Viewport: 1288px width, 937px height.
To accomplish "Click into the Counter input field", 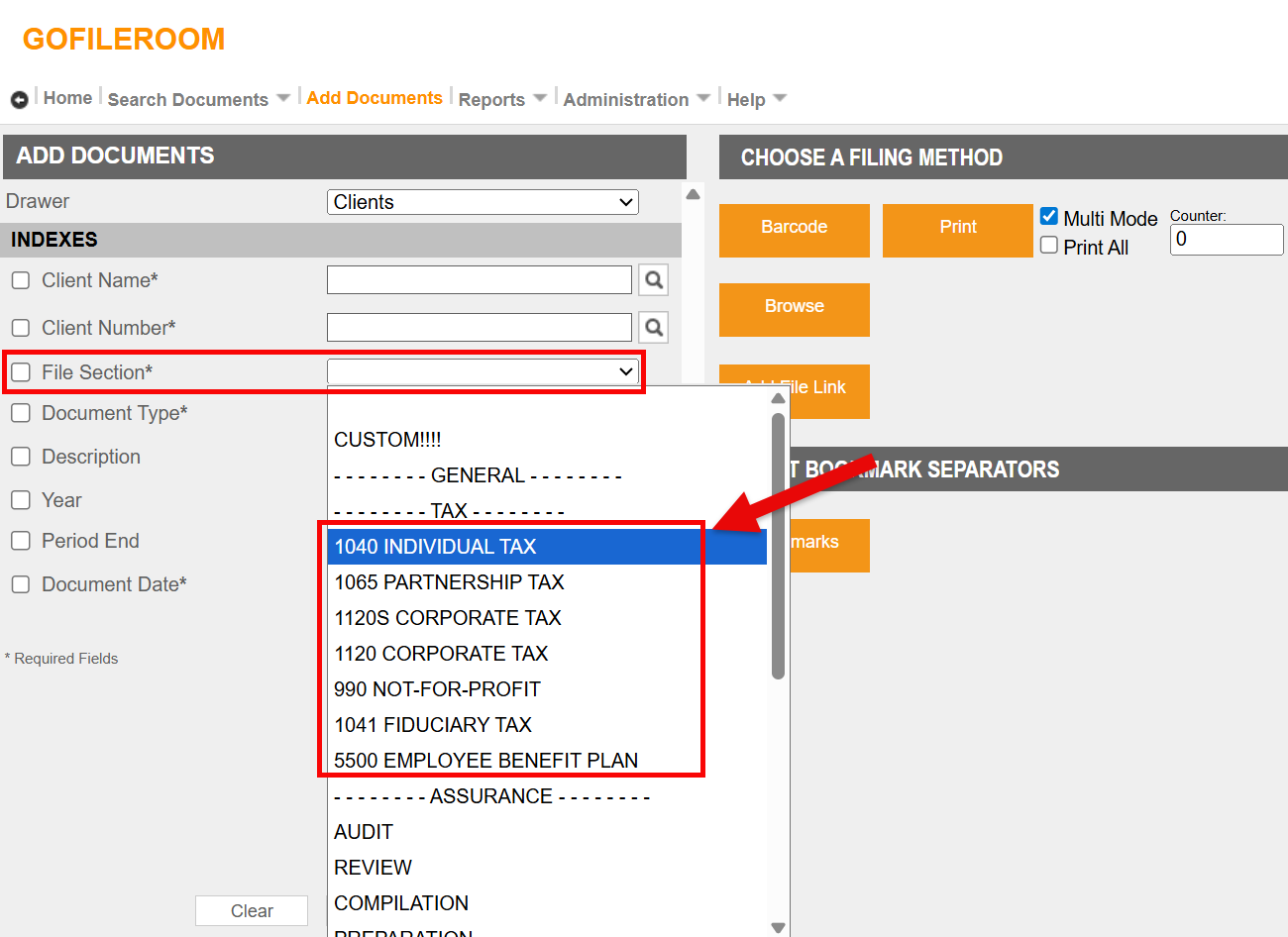I will tap(1226, 240).
